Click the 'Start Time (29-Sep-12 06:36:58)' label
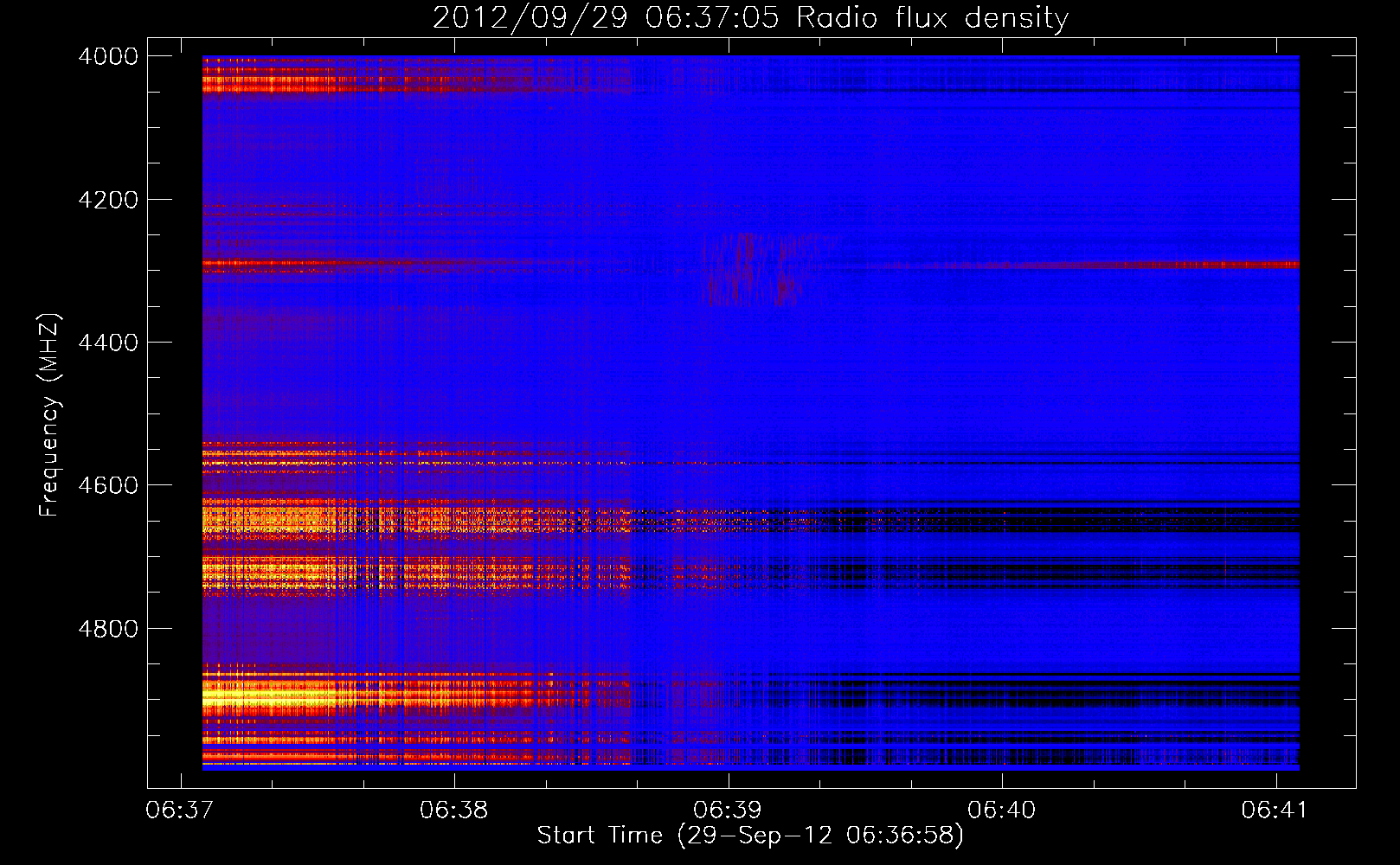 tap(750, 835)
